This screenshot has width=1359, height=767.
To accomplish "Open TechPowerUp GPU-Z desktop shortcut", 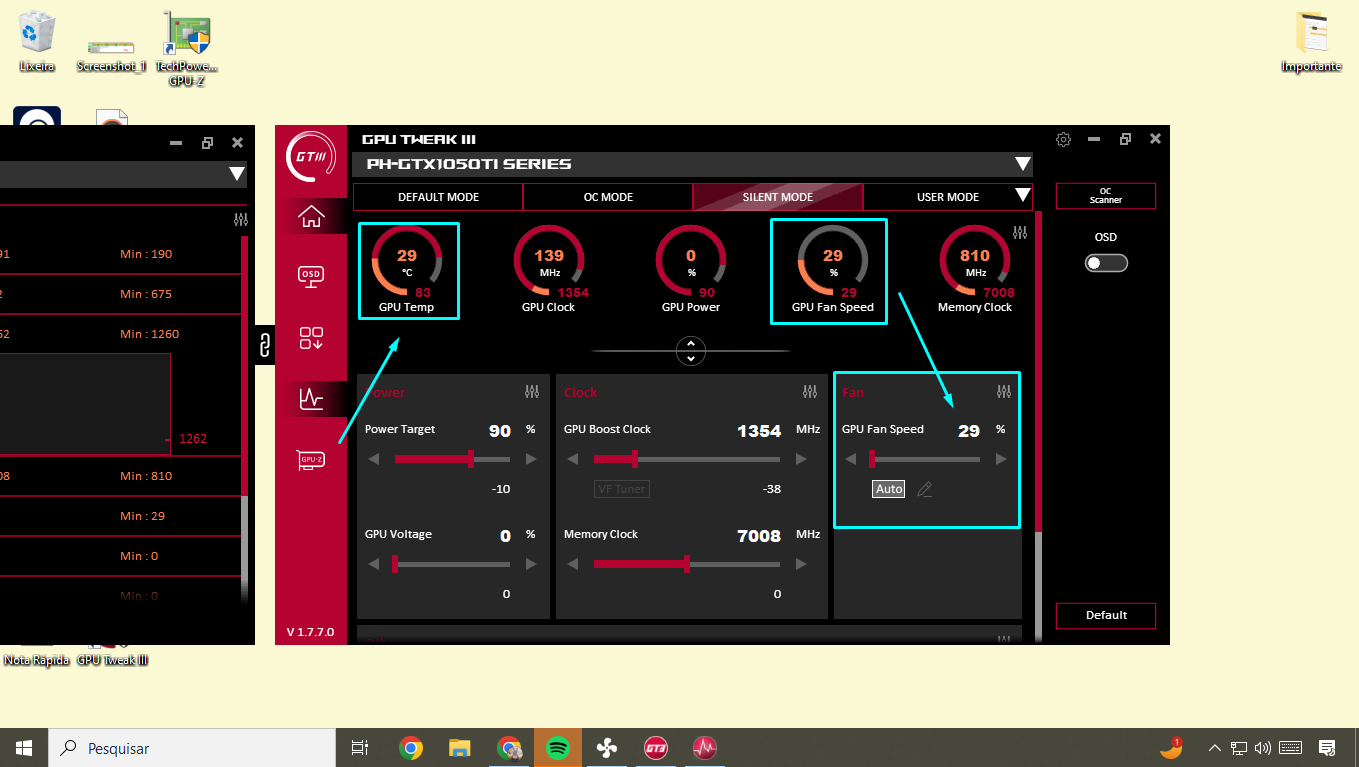I will click(x=186, y=48).
